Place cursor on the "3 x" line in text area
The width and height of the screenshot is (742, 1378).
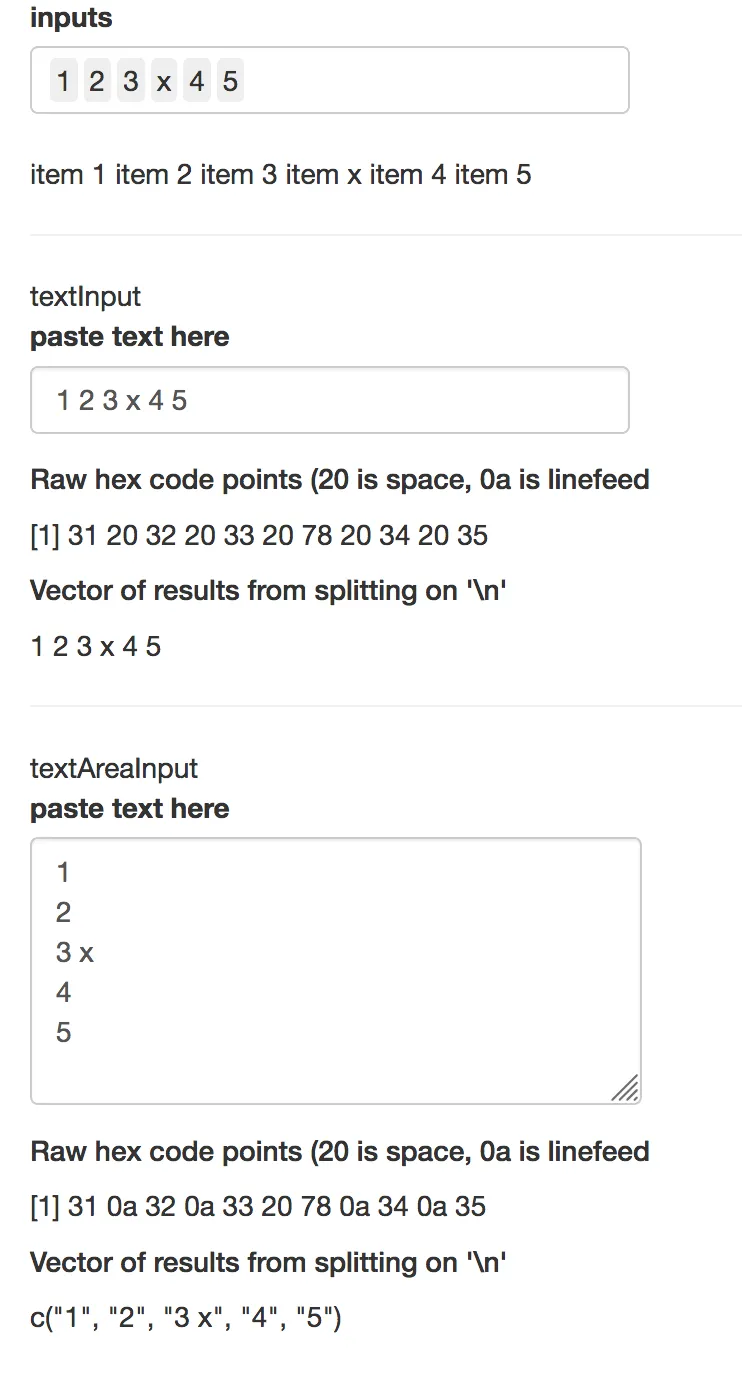click(x=76, y=953)
